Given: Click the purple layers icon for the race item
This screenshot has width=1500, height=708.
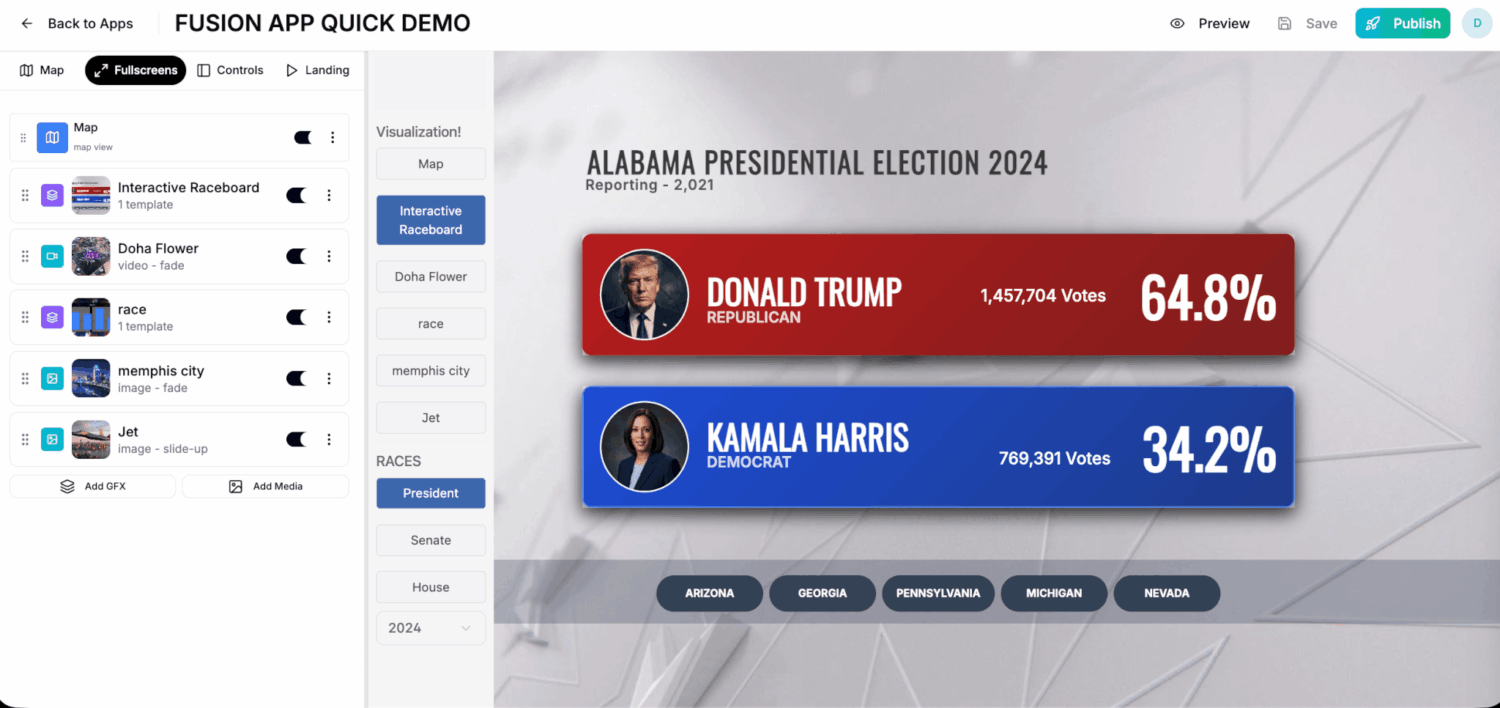Looking at the screenshot, I should (x=52, y=318).
